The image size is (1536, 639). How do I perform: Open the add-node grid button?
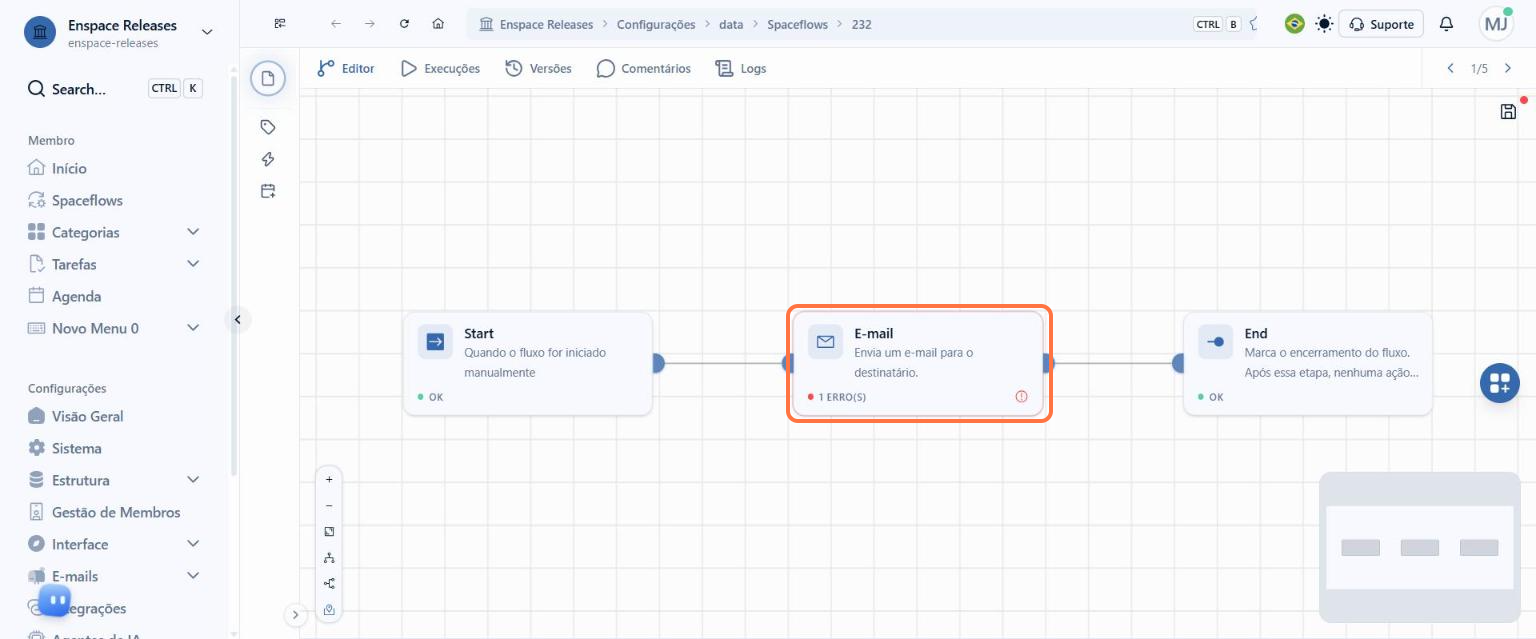pyautogui.click(x=1499, y=383)
